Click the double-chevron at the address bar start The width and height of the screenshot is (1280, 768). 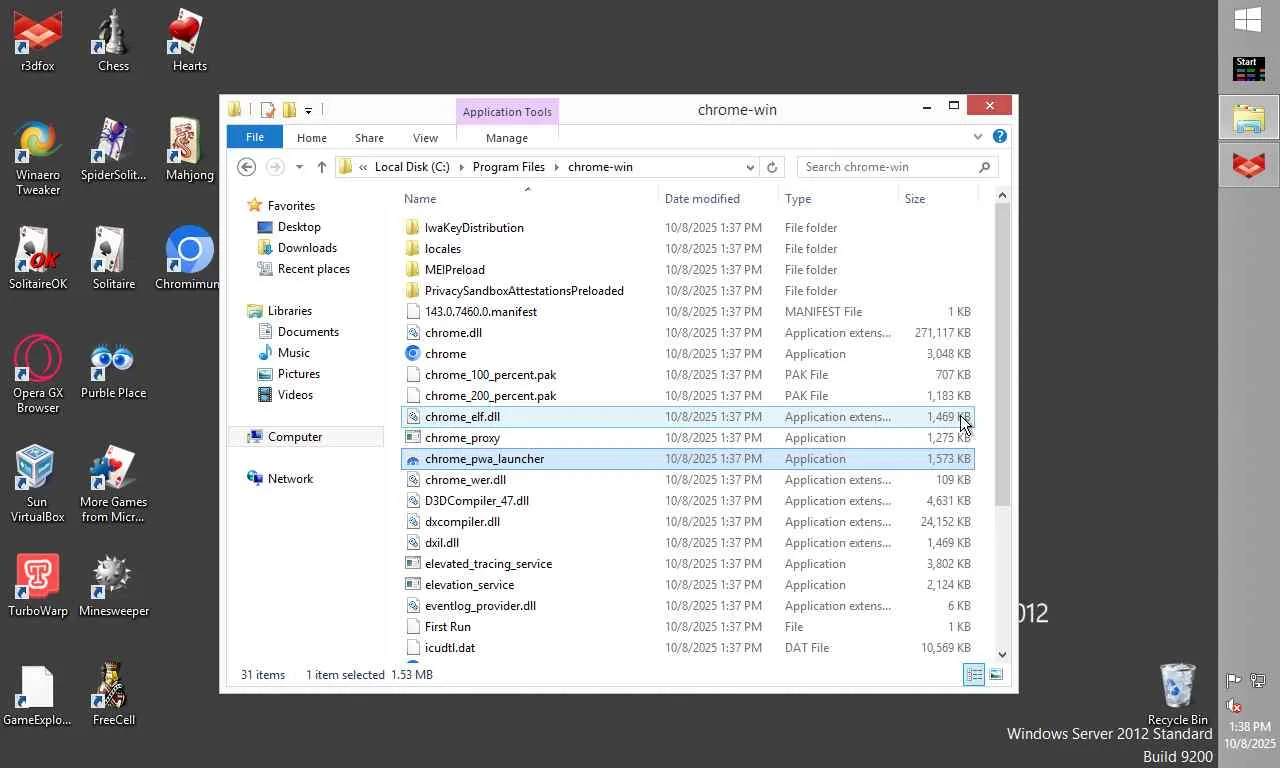point(363,167)
